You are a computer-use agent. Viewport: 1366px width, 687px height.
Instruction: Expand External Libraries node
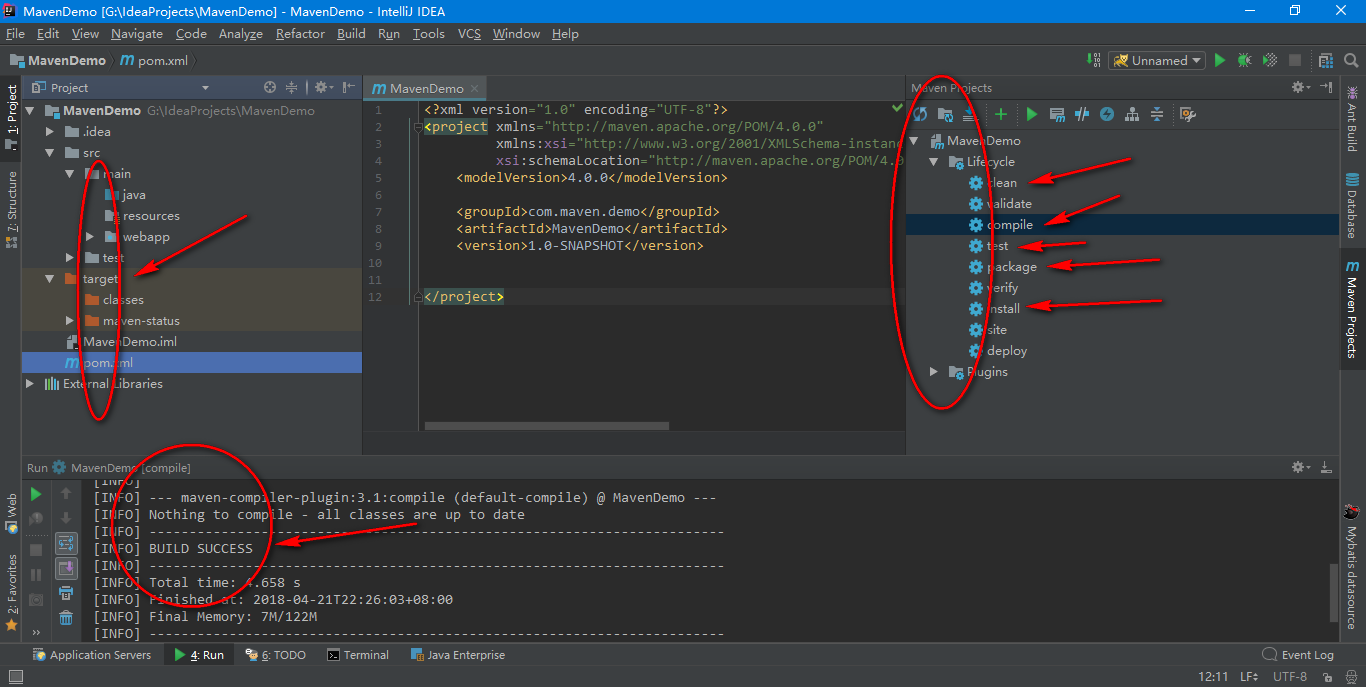click(x=30, y=384)
